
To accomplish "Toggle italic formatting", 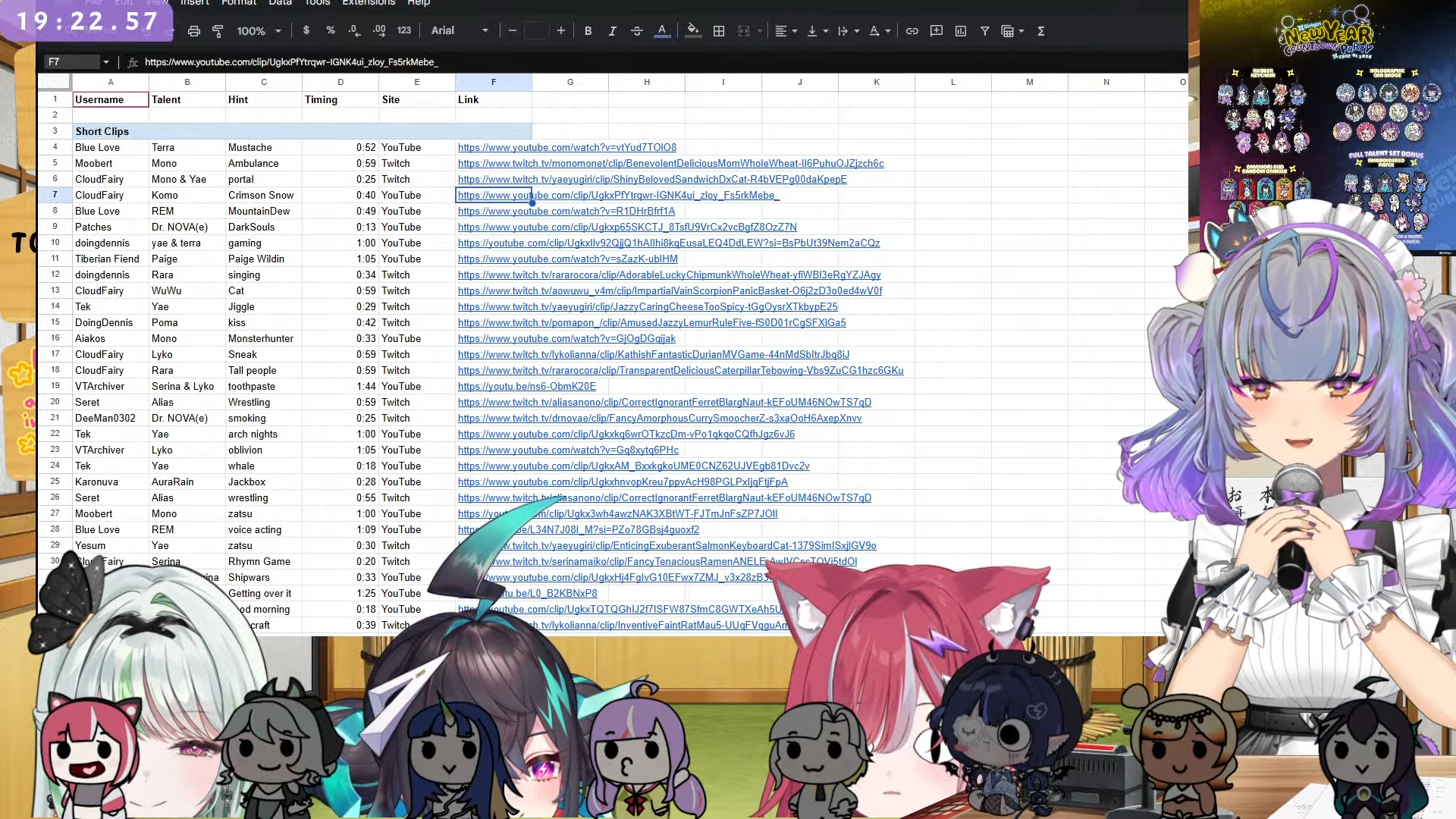I will pyautogui.click(x=612, y=31).
